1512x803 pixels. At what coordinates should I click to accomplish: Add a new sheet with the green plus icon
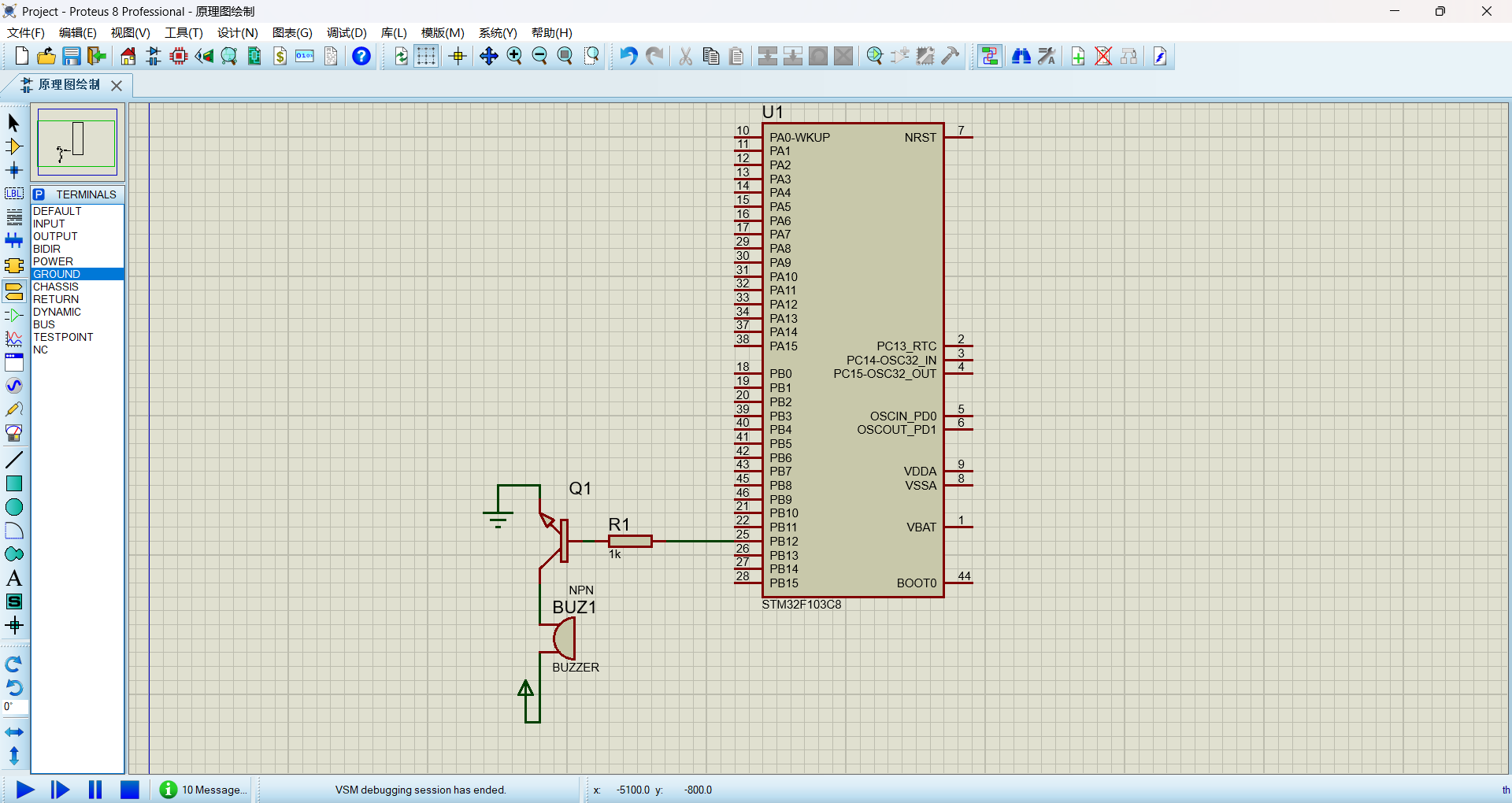pos(1078,56)
